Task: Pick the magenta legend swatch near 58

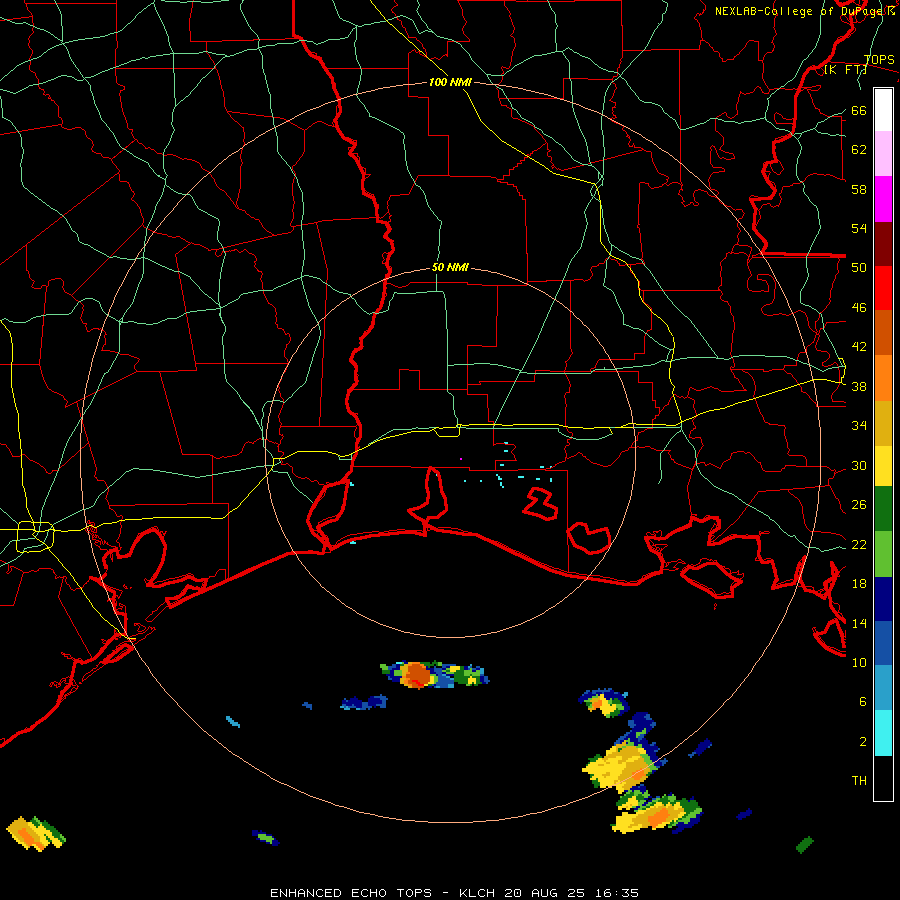Action: [883, 199]
